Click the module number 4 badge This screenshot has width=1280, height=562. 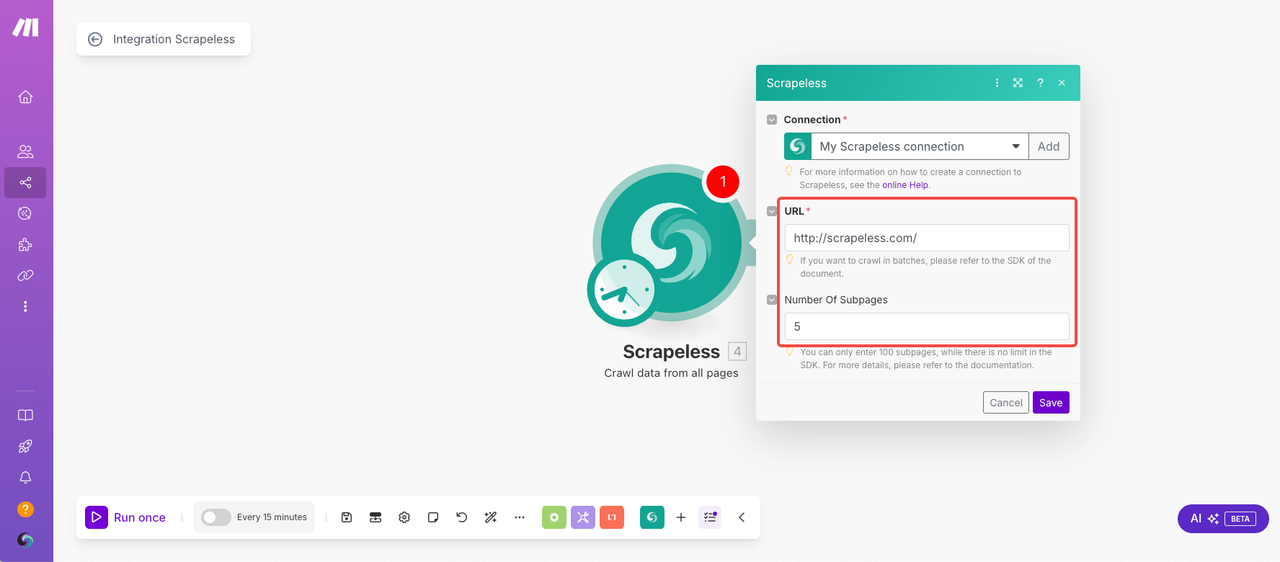tap(737, 351)
